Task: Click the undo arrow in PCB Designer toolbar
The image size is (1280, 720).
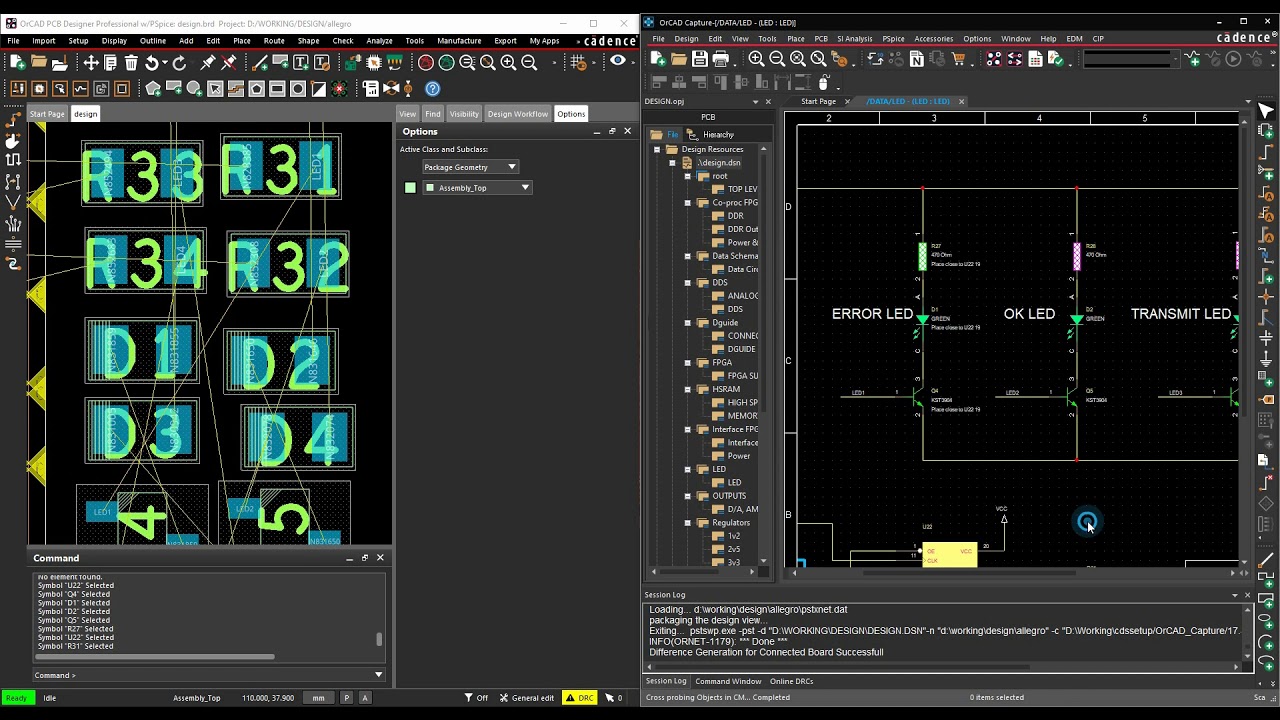Action: [151, 62]
